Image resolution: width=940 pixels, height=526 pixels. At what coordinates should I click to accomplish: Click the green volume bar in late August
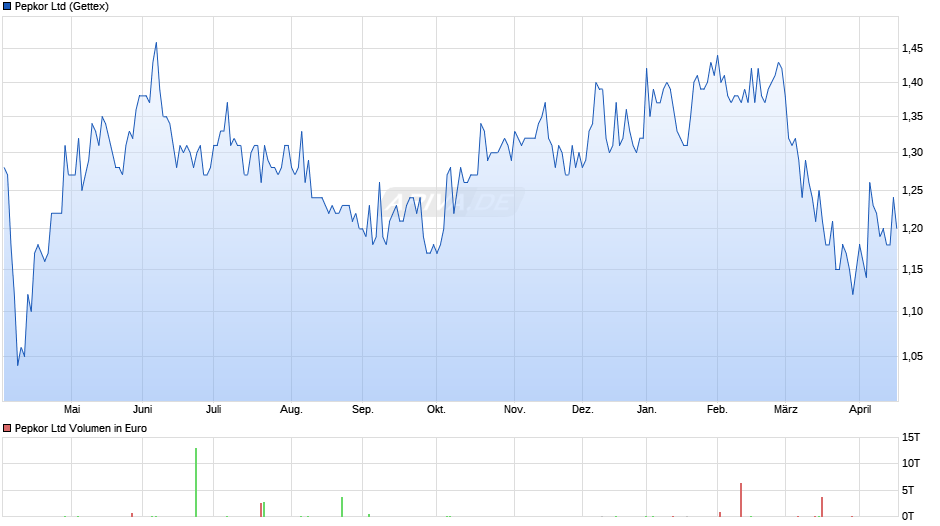[x=342, y=507]
